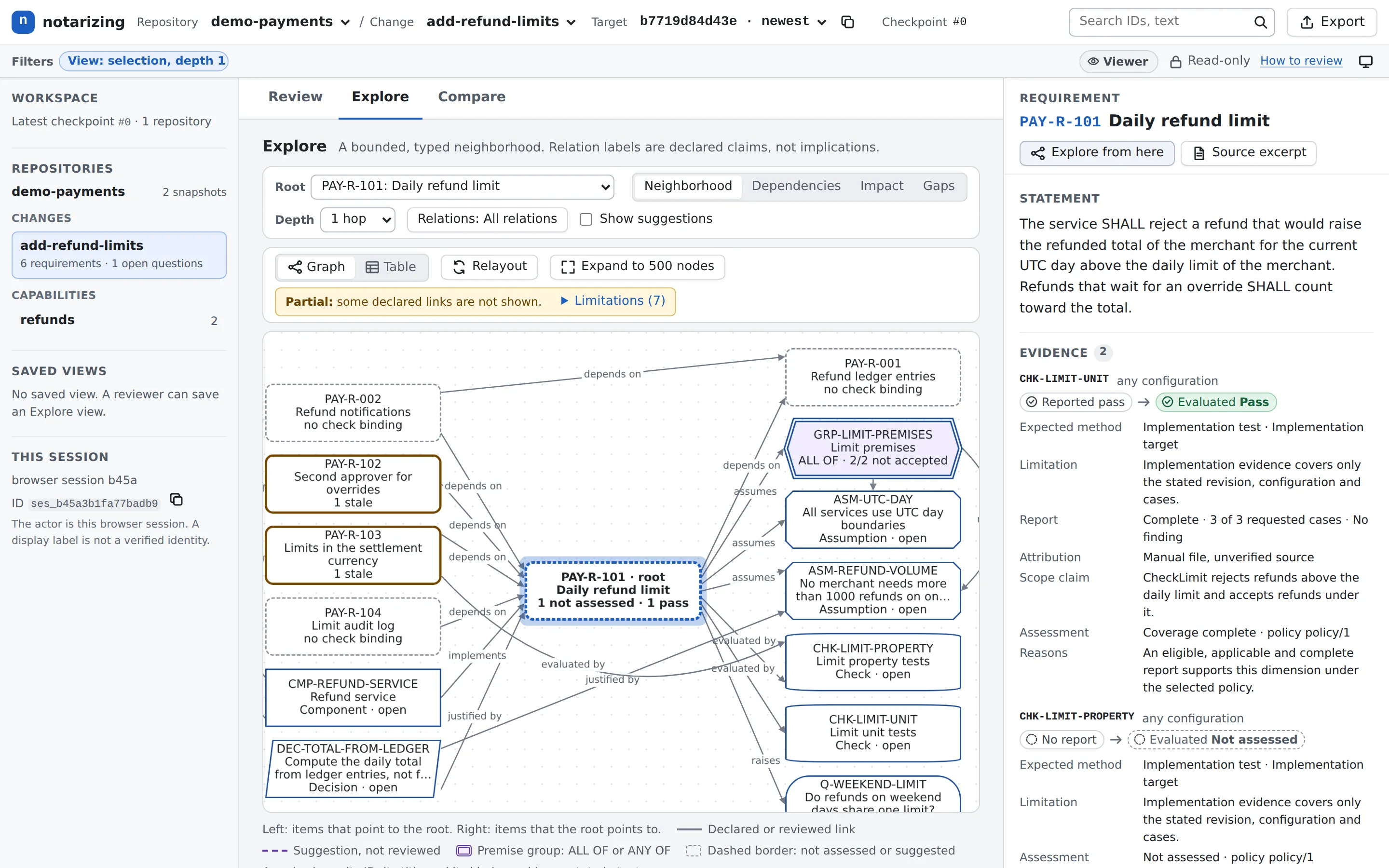Switch to Review tab
This screenshot has width=1389, height=868.
coord(295,97)
